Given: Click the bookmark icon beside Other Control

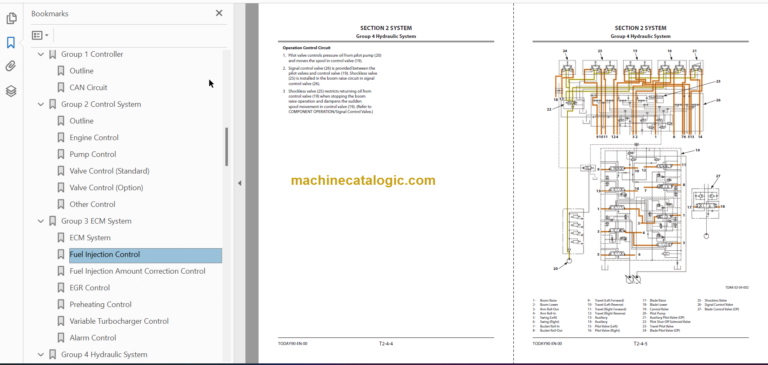Looking at the screenshot, I should [61, 204].
